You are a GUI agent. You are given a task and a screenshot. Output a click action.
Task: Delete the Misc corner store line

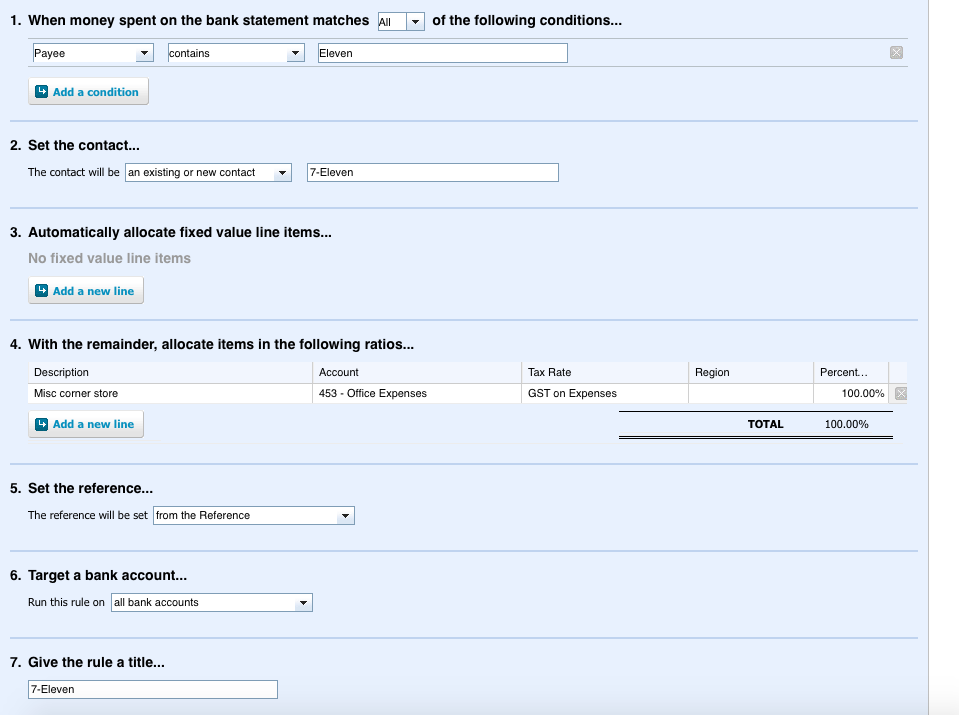900,393
